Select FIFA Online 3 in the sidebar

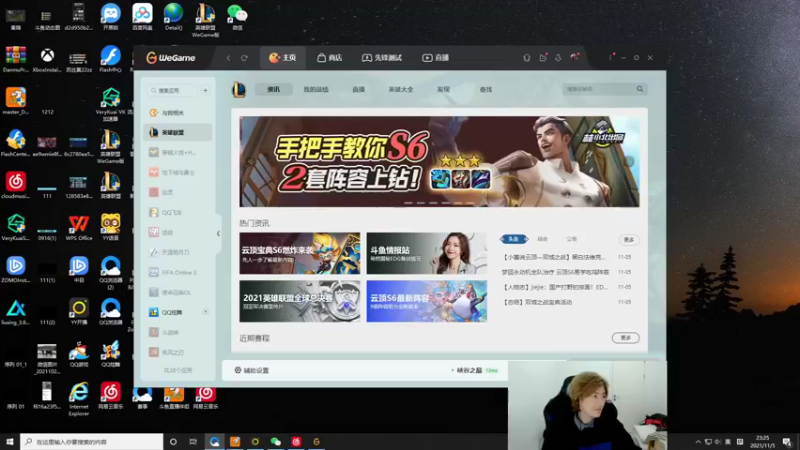pyautogui.click(x=178, y=272)
